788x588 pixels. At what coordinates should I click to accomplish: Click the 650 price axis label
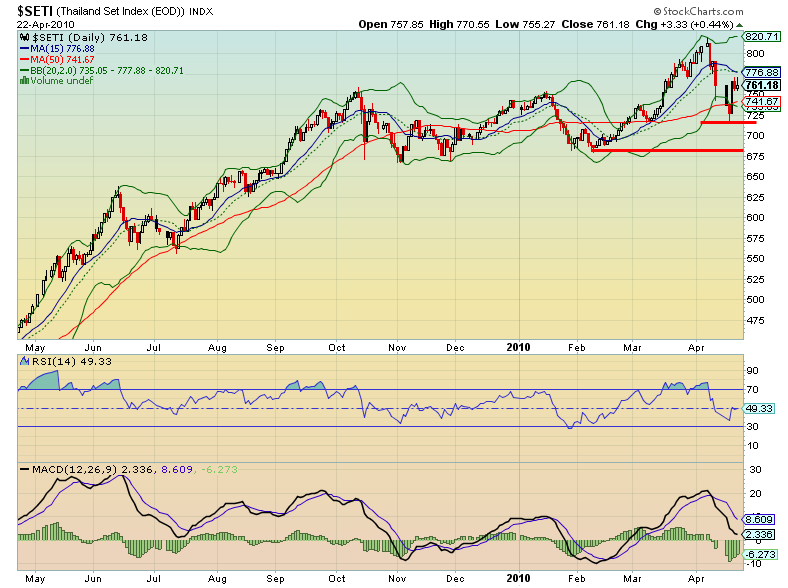tap(755, 177)
